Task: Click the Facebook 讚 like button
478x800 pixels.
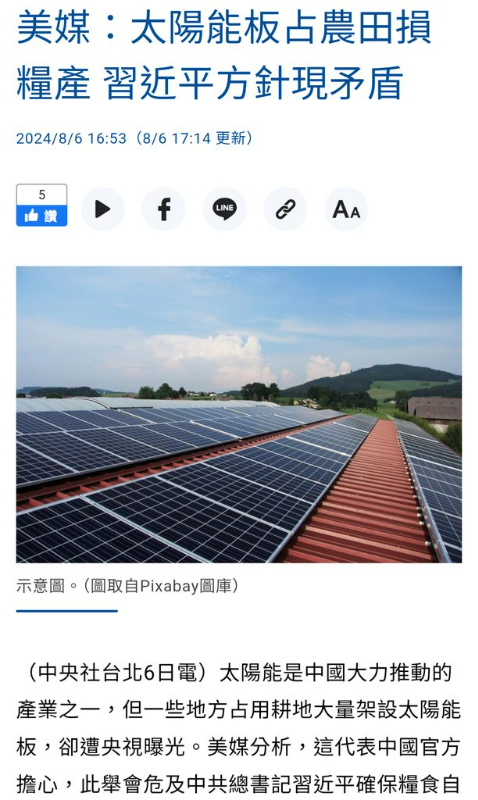Action: 41,216
